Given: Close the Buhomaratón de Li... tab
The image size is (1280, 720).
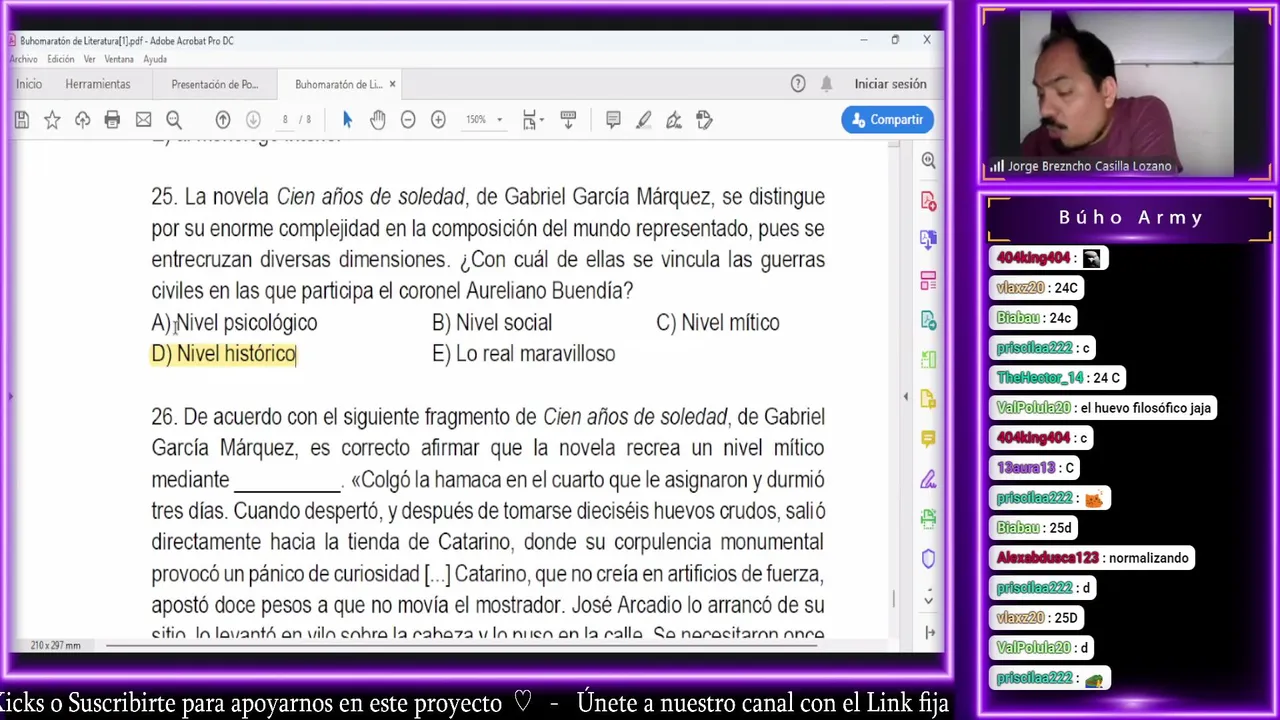Looking at the screenshot, I should pyautogui.click(x=393, y=84).
